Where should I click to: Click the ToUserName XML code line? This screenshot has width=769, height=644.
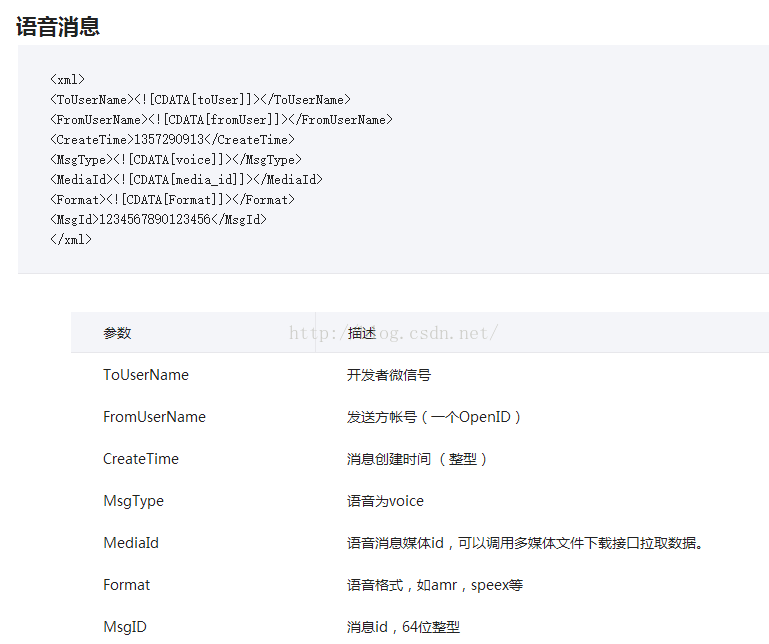tap(200, 100)
